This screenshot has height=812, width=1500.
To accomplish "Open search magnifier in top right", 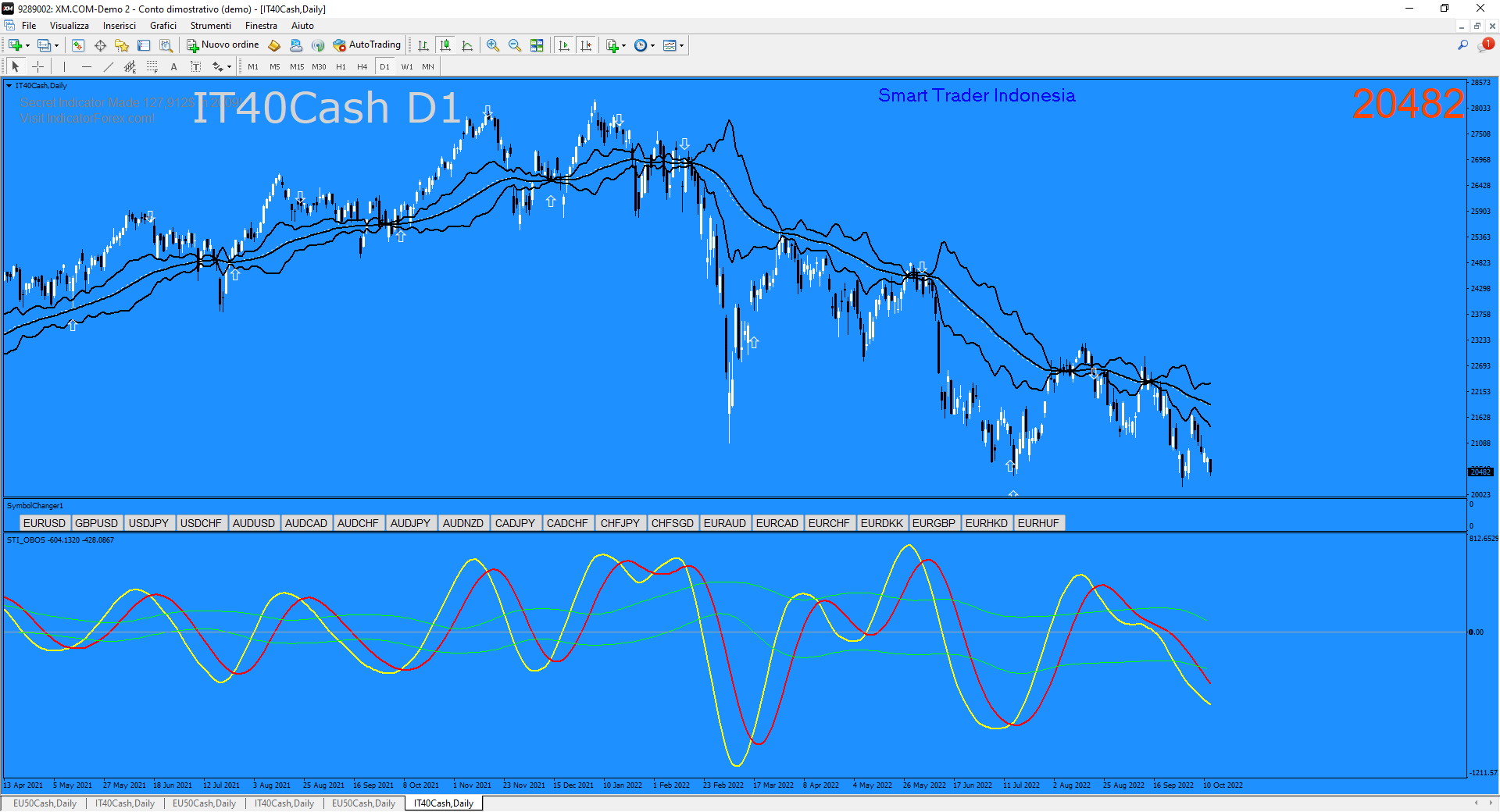I will pyautogui.click(x=1462, y=45).
